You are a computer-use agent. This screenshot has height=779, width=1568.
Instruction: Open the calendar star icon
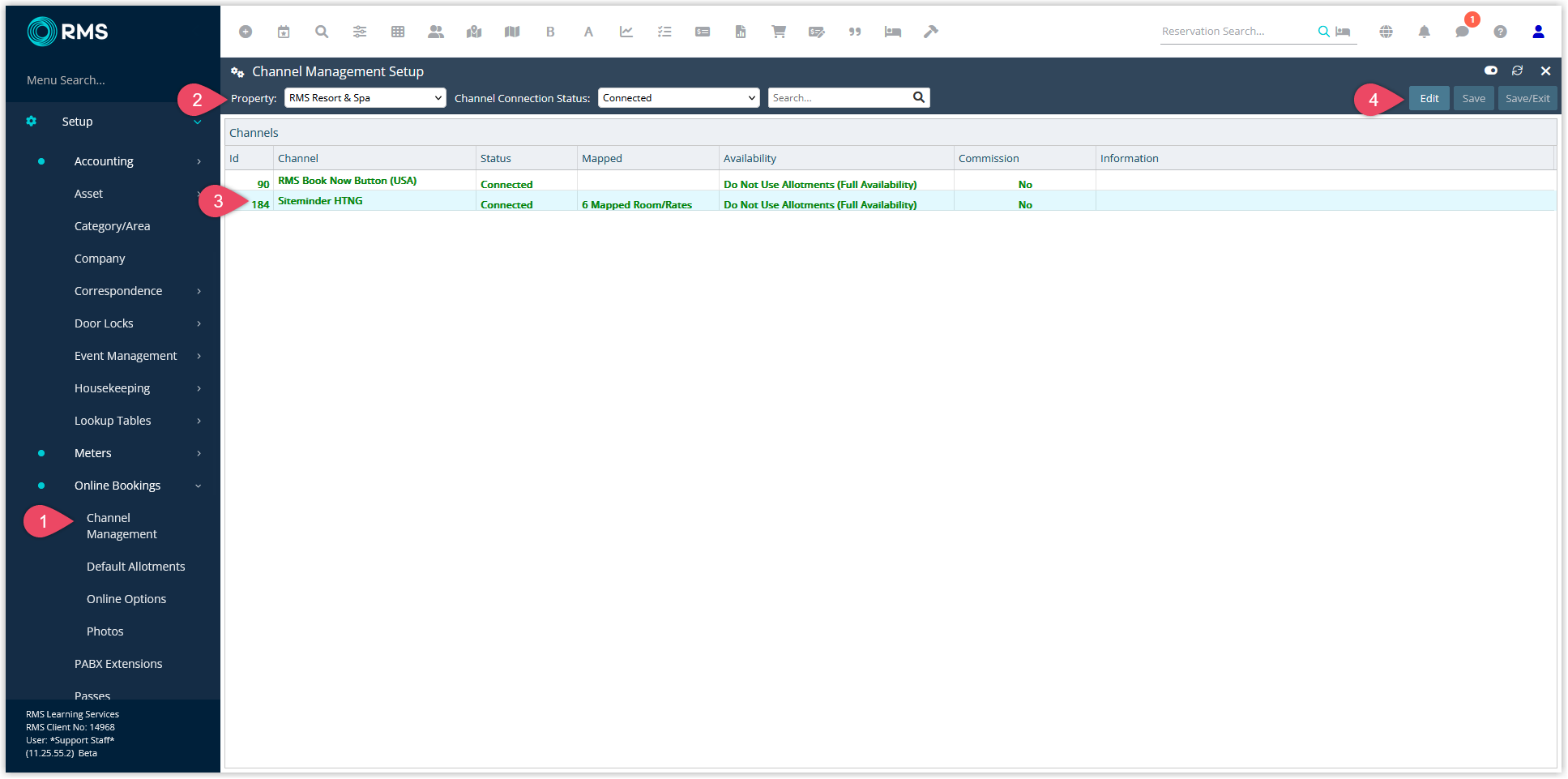click(284, 32)
